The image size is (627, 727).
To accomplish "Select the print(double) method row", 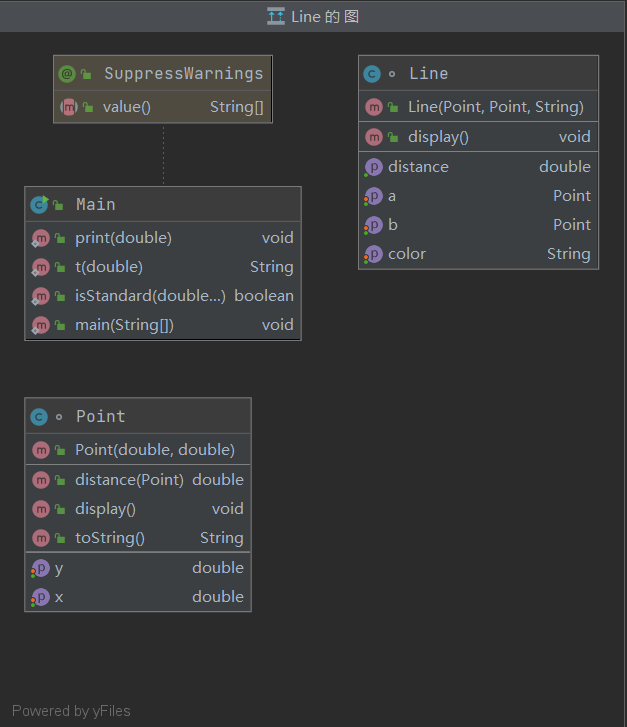I will click(x=163, y=238).
